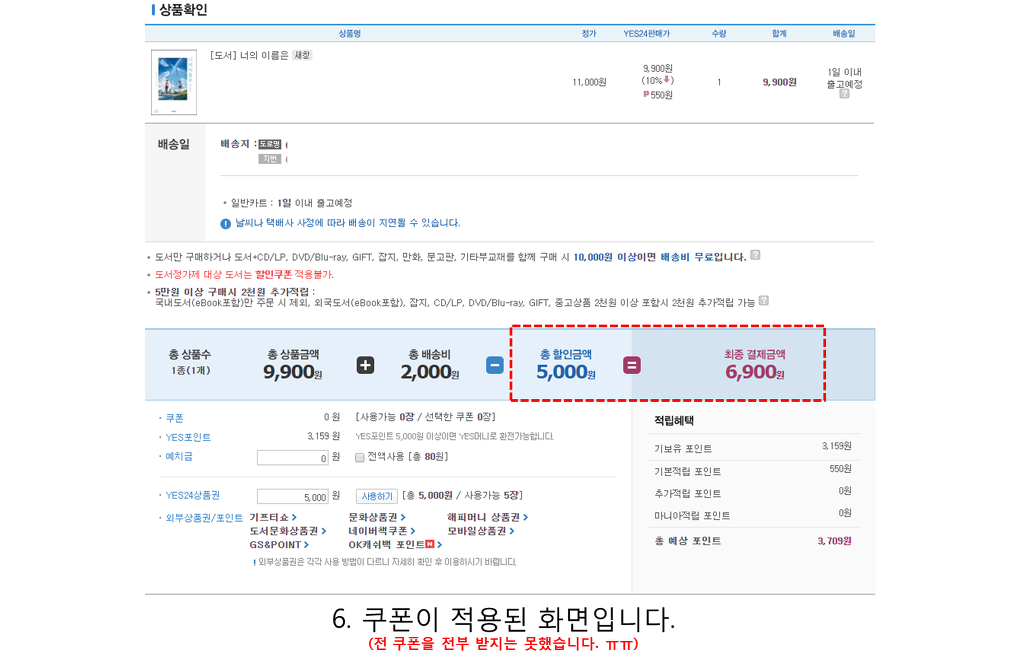1024x658 pixels.
Task: Click the blue minus icon before 총 할인금액
Action: 495,366
